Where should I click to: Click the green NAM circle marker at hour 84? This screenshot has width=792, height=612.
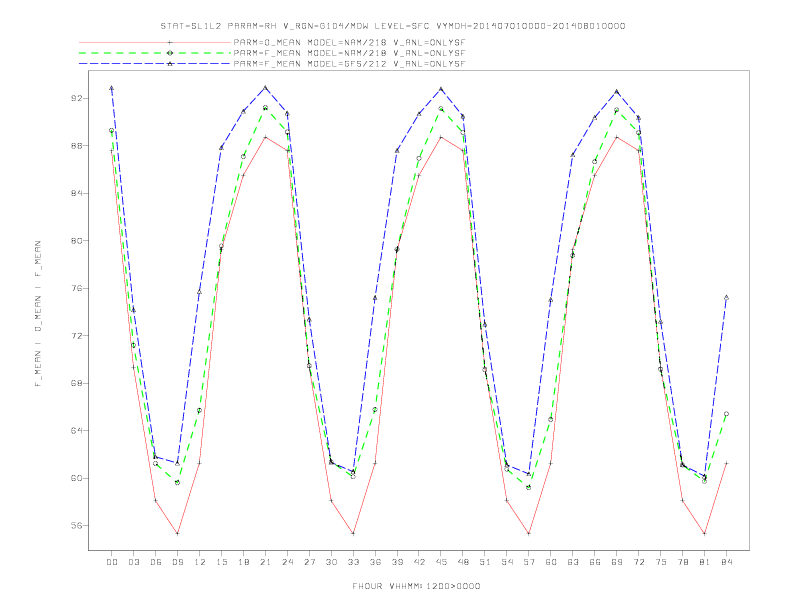tap(726, 414)
